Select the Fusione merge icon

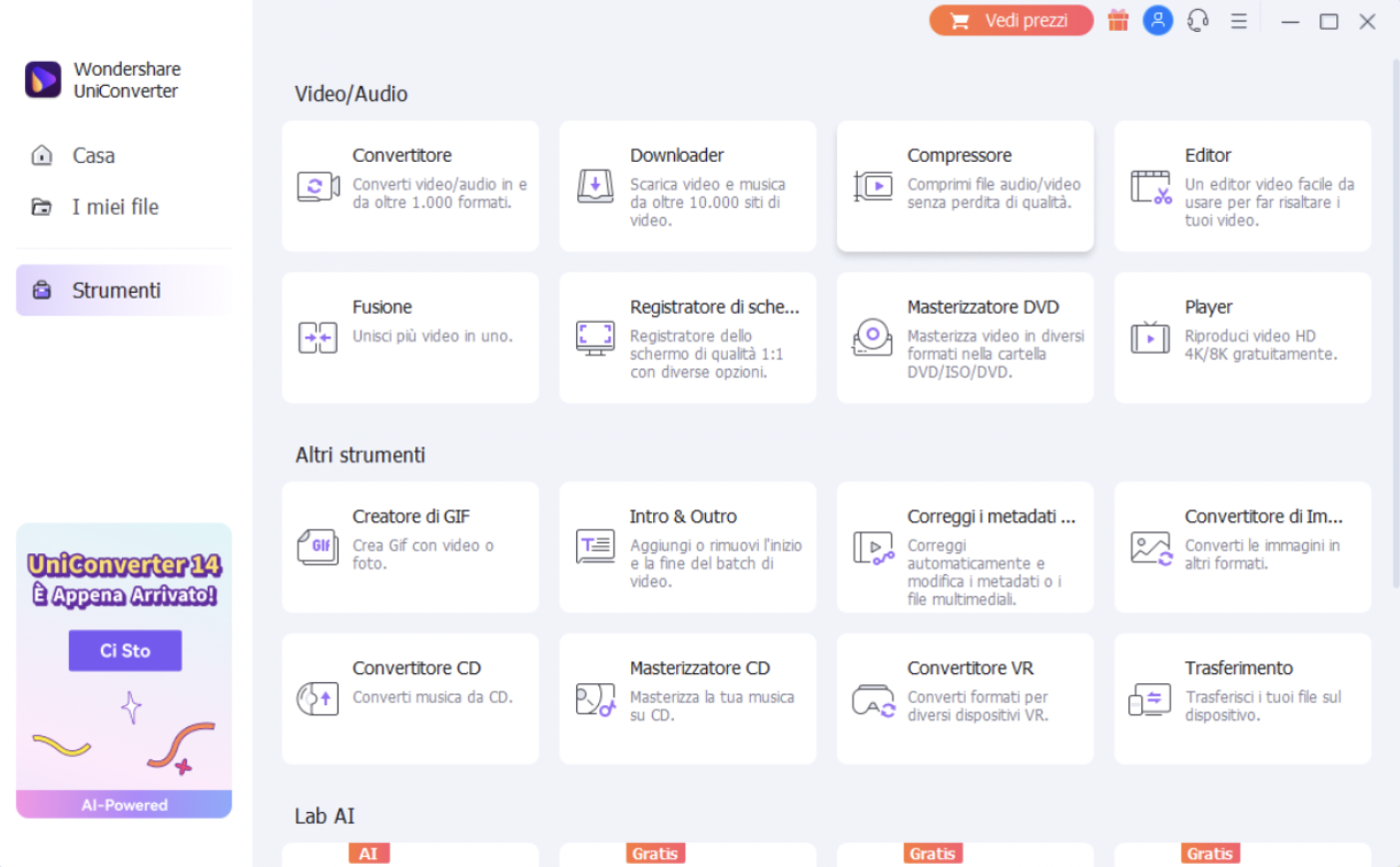click(x=318, y=338)
